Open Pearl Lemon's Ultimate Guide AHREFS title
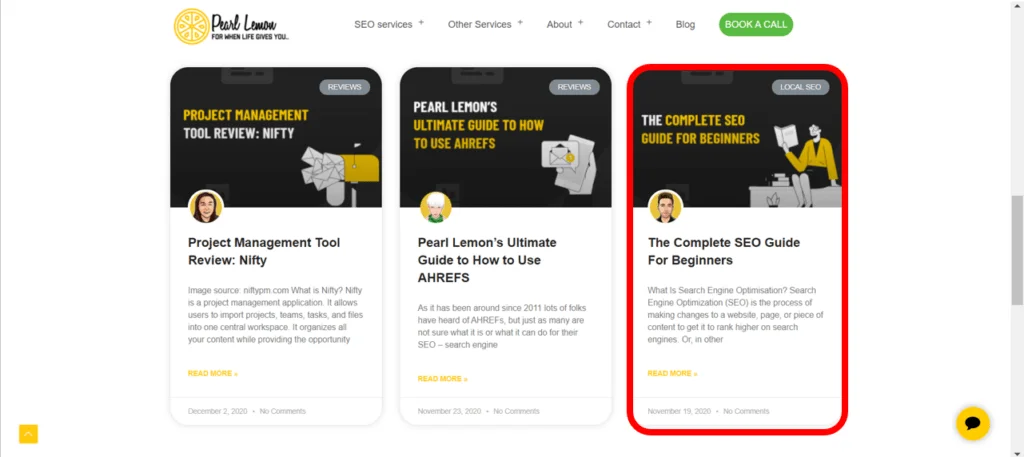Image resolution: width=1024 pixels, height=457 pixels. 487,260
